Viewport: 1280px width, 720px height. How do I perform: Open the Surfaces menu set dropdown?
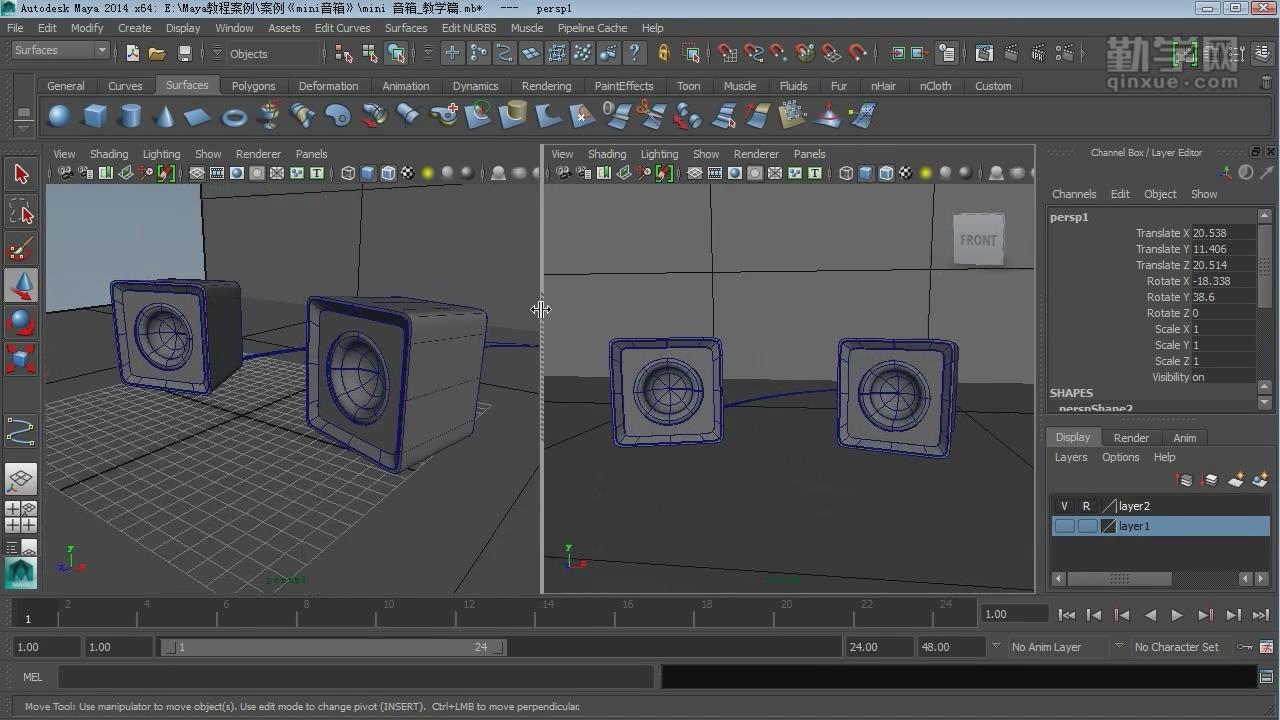pyautogui.click(x=60, y=50)
